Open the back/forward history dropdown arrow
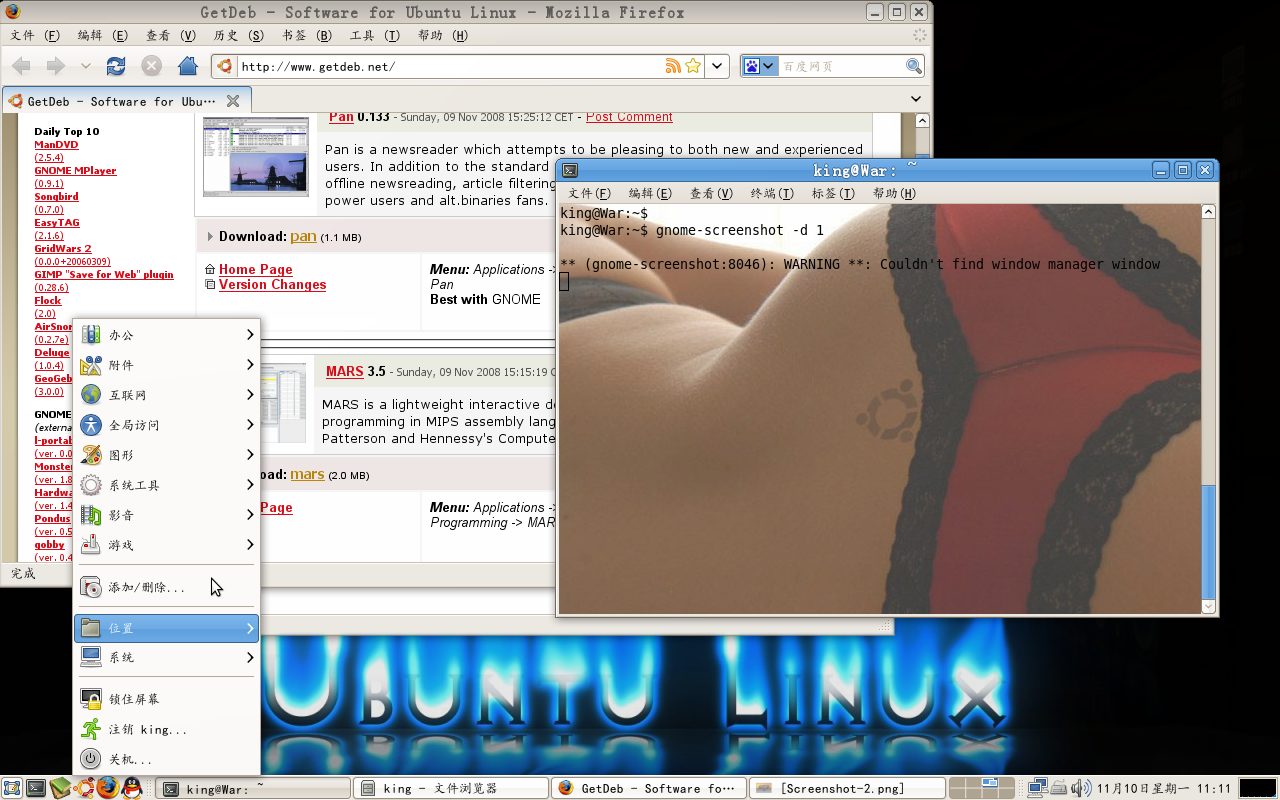The width and height of the screenshot is (1280, 800). point(86,66)
